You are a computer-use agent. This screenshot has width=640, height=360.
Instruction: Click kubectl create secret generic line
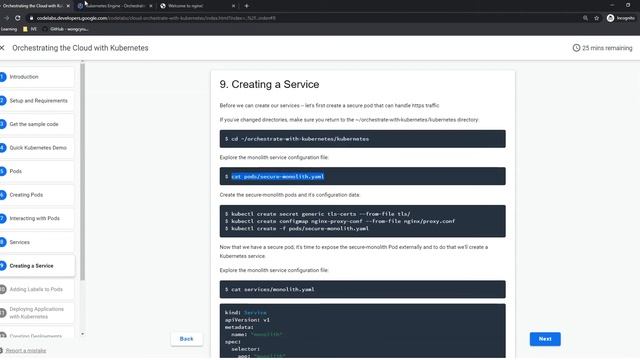point(317,214)
